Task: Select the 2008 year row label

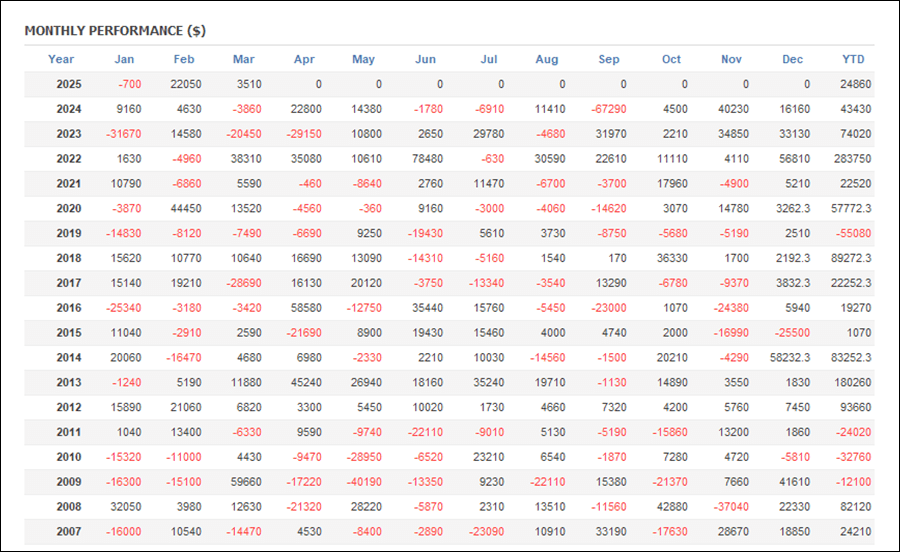Action: [69, 507]
